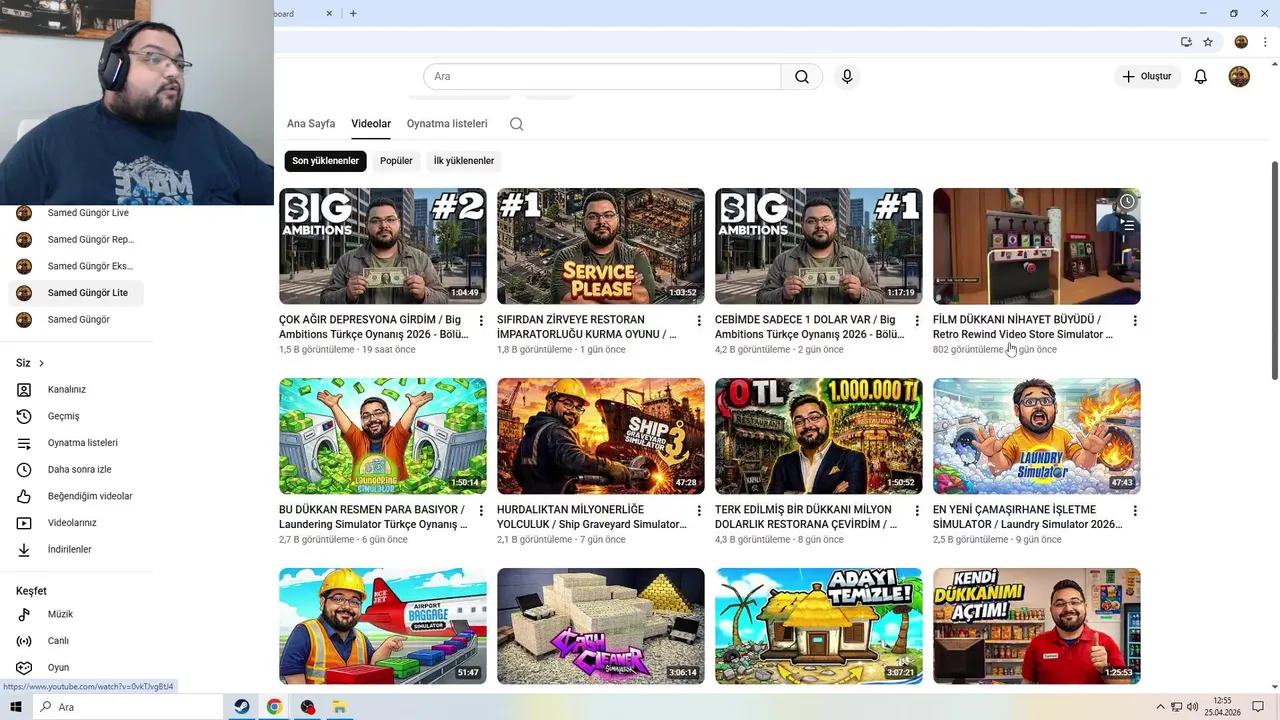The width and height of the screenshot is (1280, 720).
Task: Play Airport Baggage Simulator thumbnail
Action: click(x=383, y=626)
